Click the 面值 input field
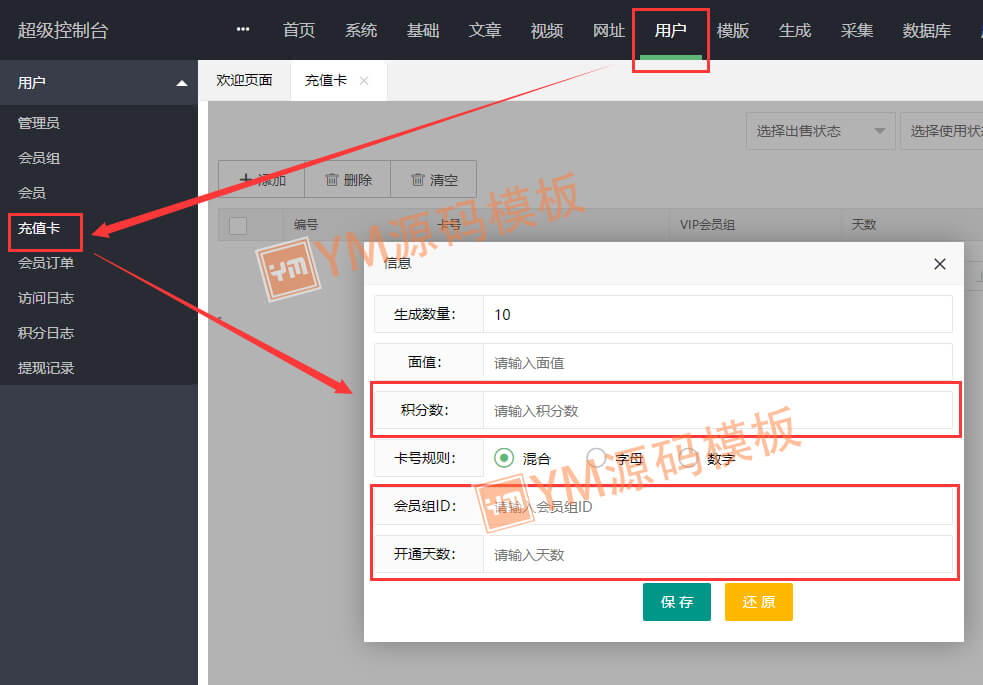This screenshot has width=983, height=685. [717, 362]
